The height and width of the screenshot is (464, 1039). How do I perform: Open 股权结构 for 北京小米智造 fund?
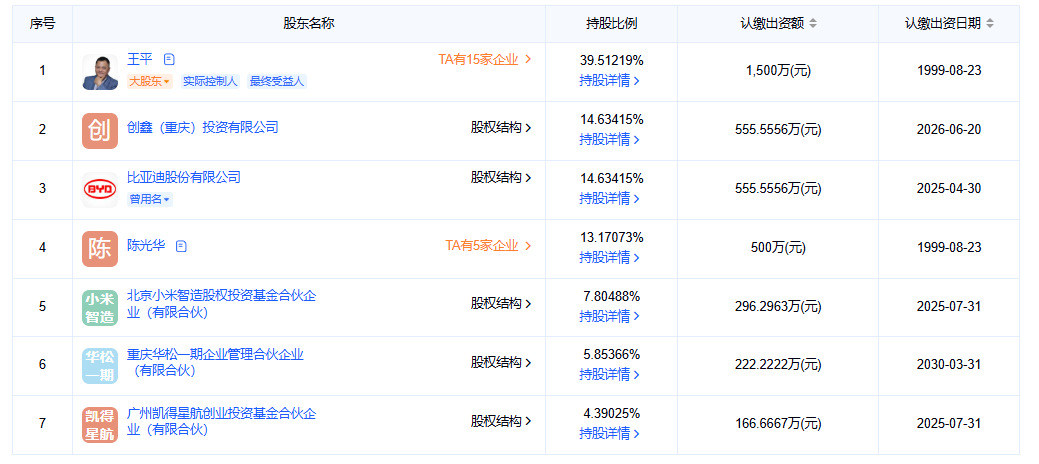502,304
